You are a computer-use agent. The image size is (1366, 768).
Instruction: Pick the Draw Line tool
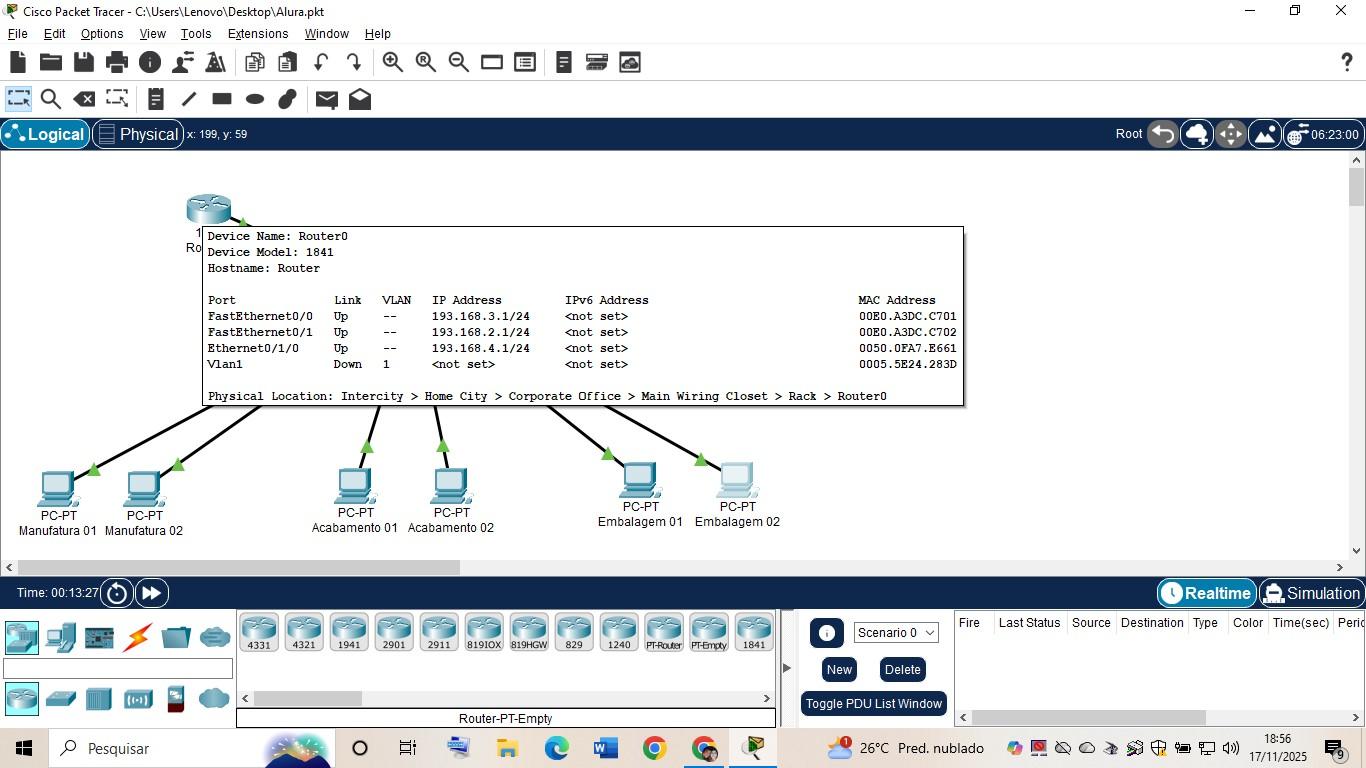click(x=189, y=99)
